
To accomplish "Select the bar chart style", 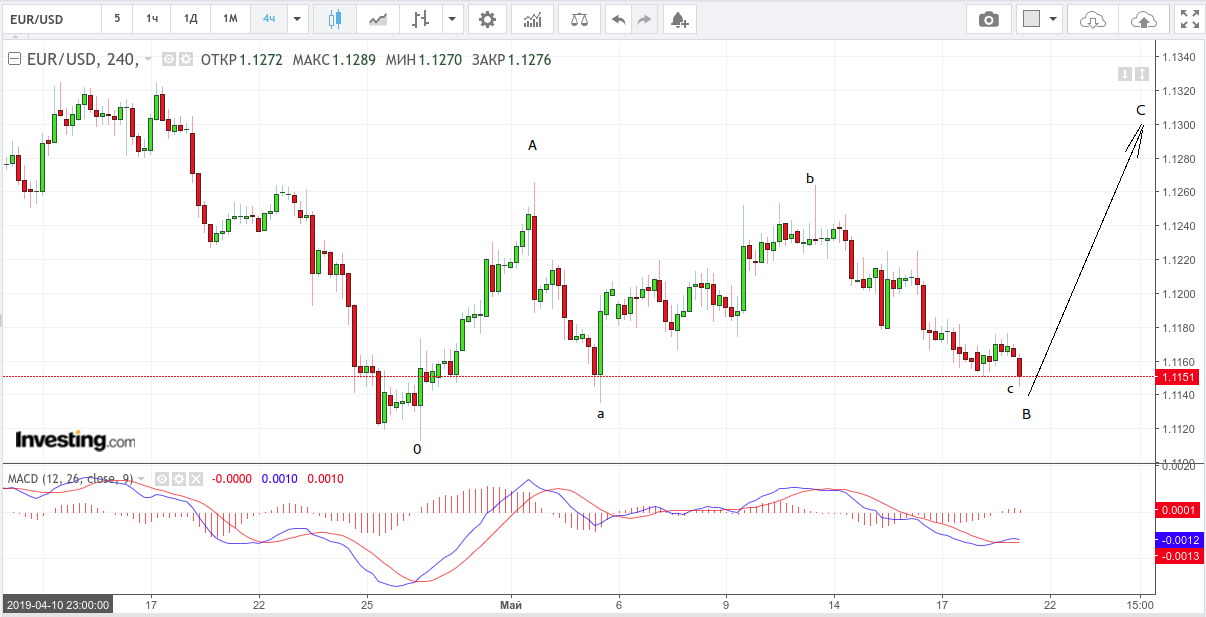I will [421, 19].
